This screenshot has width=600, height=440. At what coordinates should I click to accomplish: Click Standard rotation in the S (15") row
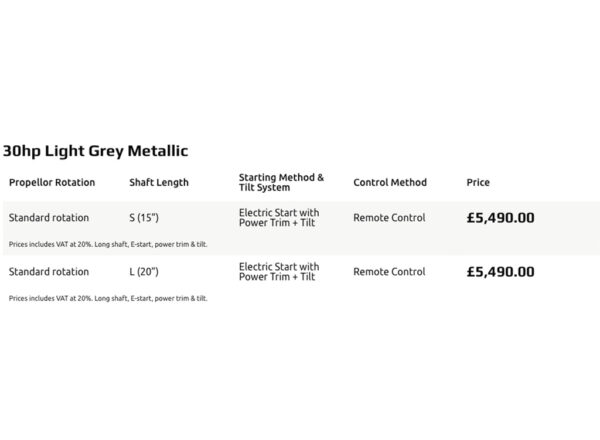49,217
